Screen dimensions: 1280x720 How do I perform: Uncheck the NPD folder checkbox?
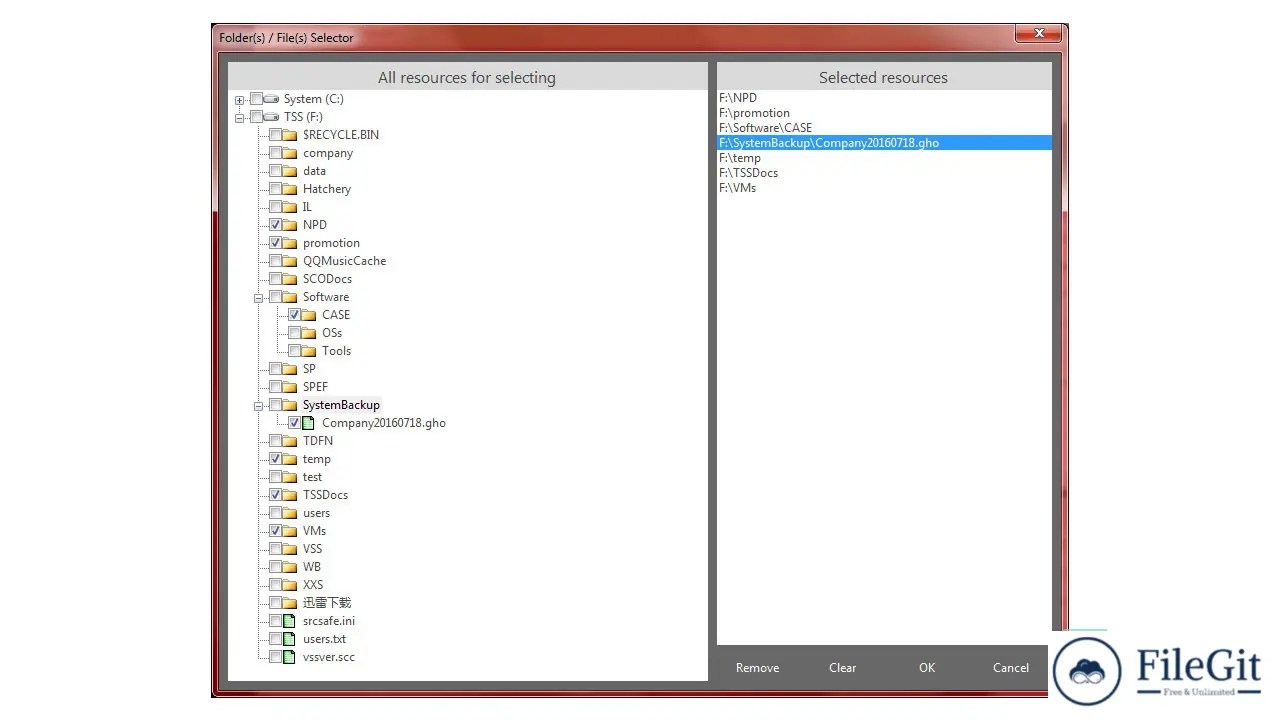pyautogui.click(x=275, y=225)
